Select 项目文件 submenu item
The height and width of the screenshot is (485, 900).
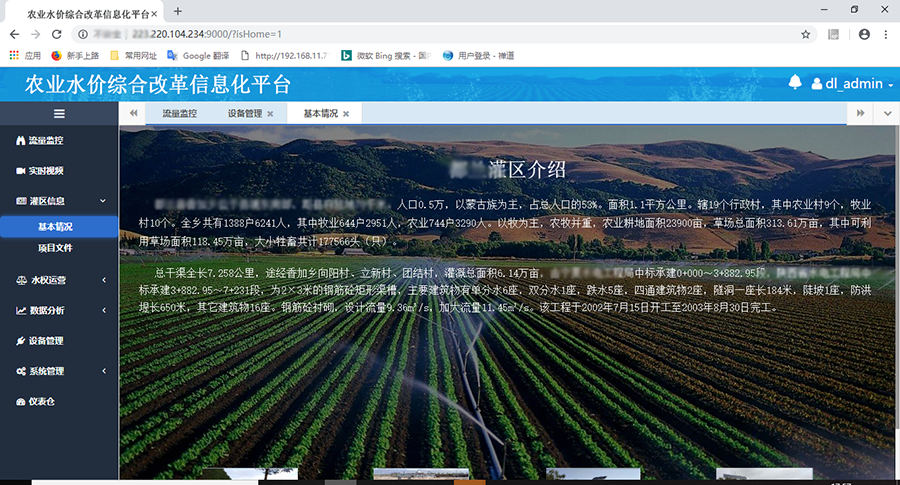pyautogui.click(x=55, y=247)
